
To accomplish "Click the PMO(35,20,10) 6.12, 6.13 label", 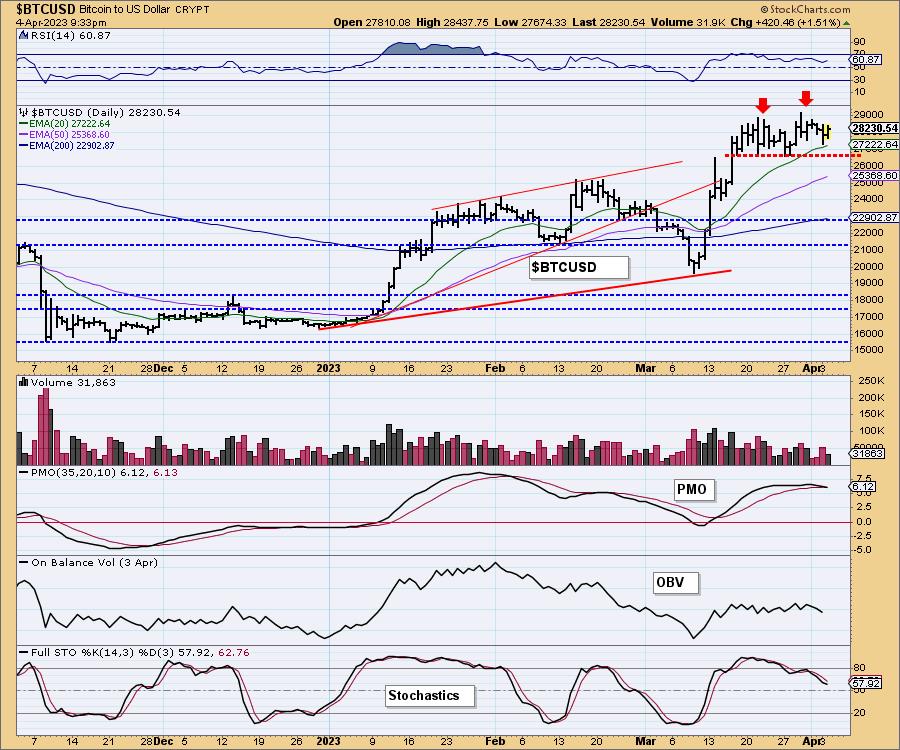I will pyautogui.click(x=104, y=472).
